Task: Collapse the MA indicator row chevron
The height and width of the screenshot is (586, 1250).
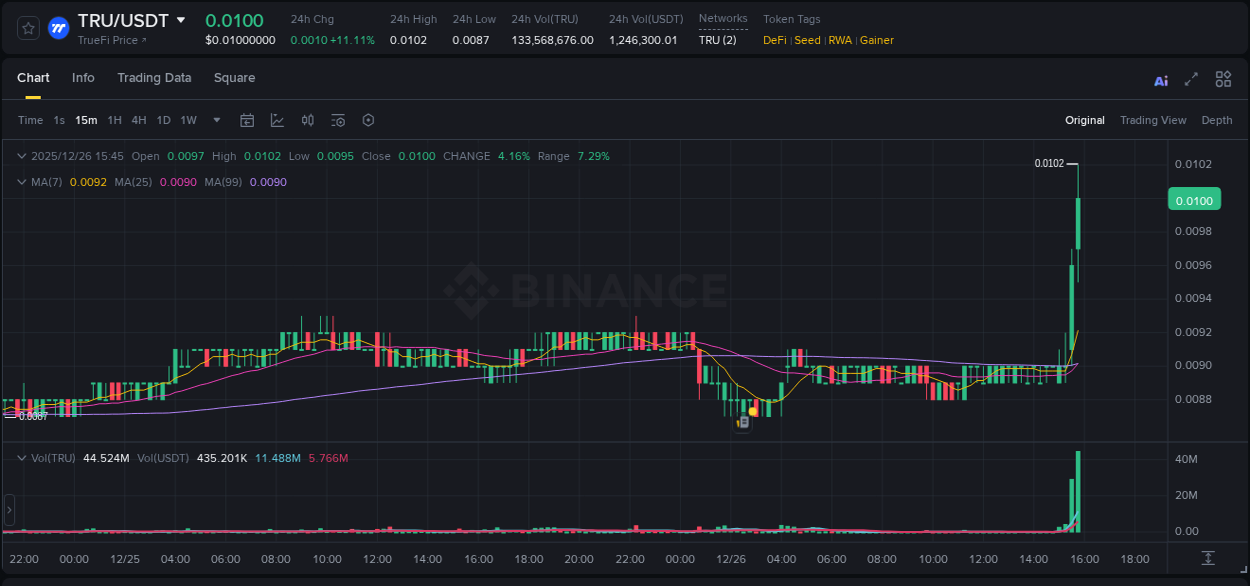Action: [x=21, y=182]
